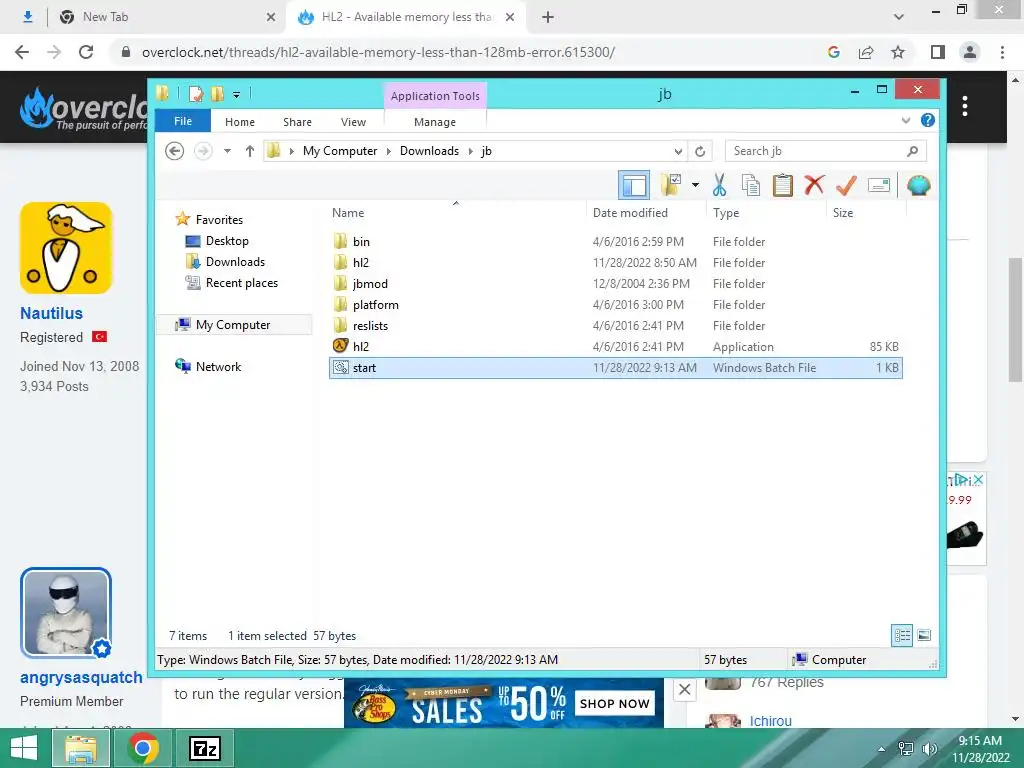The height and width of the screenshot is (768, 1024).
Task: Click the Up one level arrow
Action: [x=249, y=151]
